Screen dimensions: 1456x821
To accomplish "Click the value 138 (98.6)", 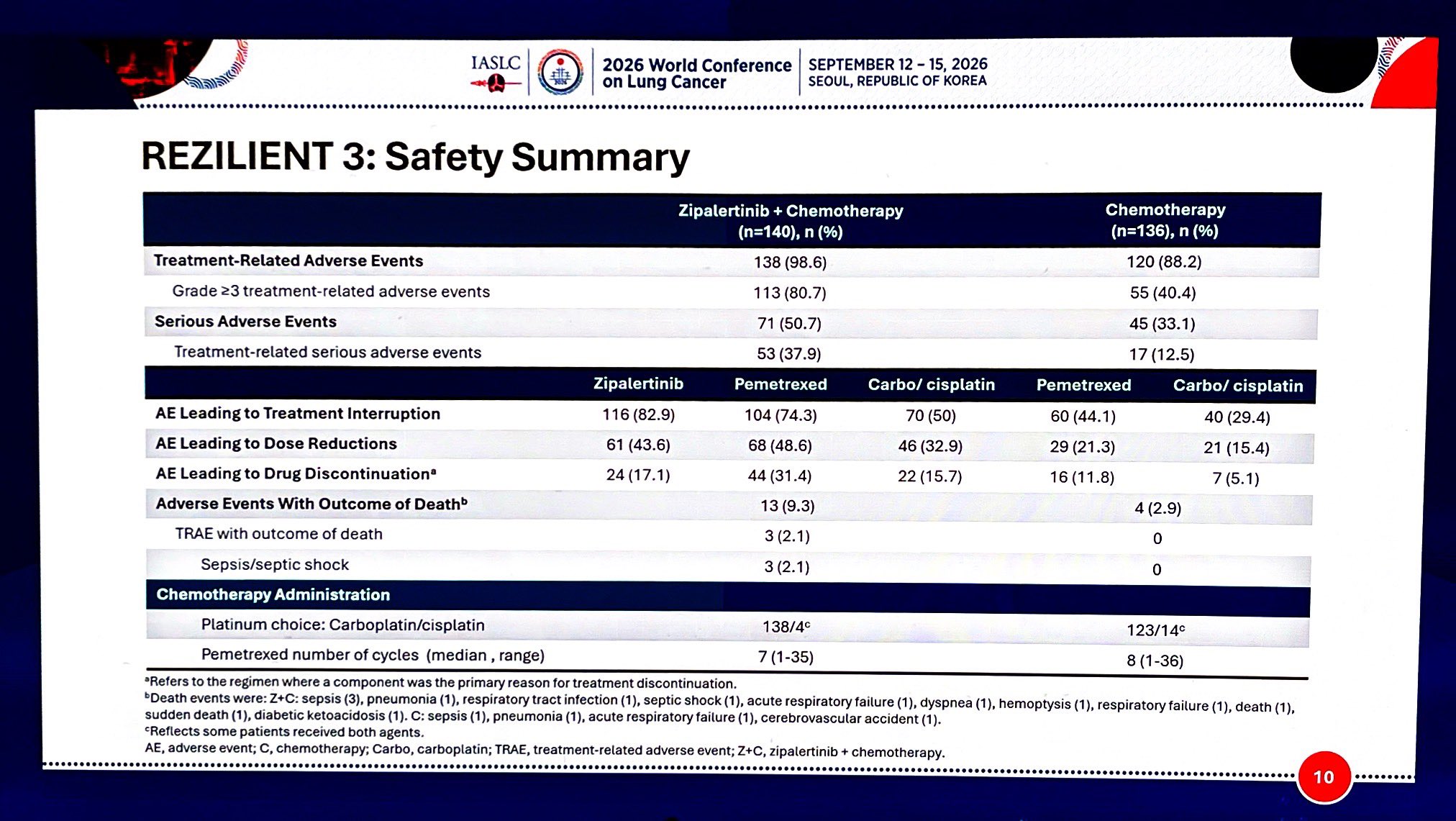I will click(x=790, y=262).
